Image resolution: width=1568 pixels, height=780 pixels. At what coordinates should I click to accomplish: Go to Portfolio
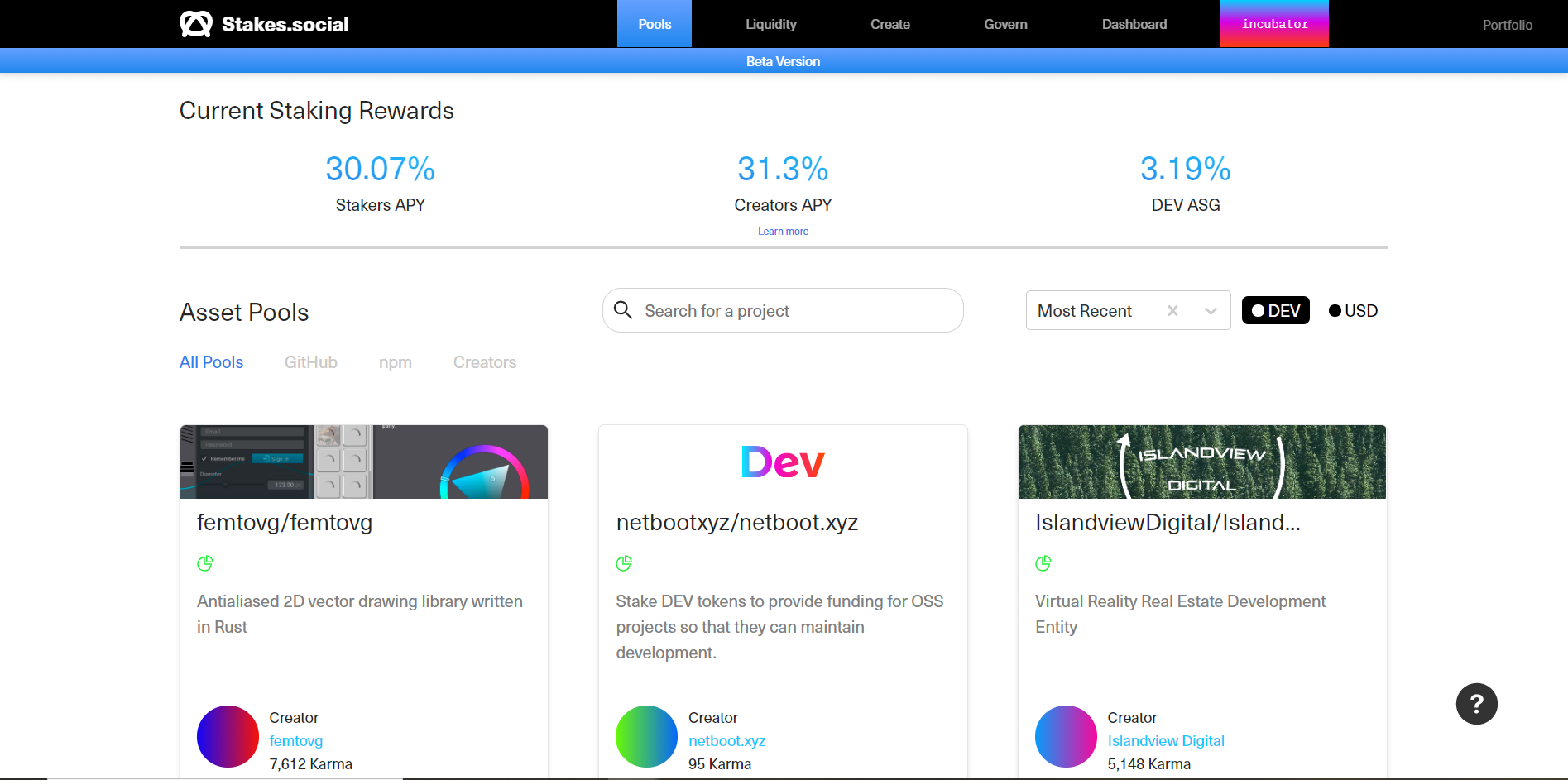tap(1507, 25)
